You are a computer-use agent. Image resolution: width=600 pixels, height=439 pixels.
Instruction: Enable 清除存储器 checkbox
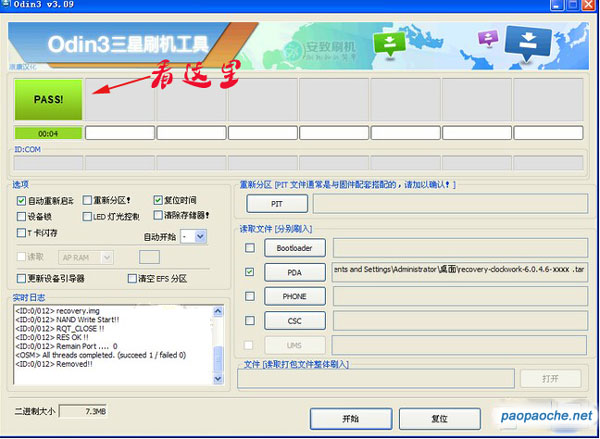pos(158,215)
